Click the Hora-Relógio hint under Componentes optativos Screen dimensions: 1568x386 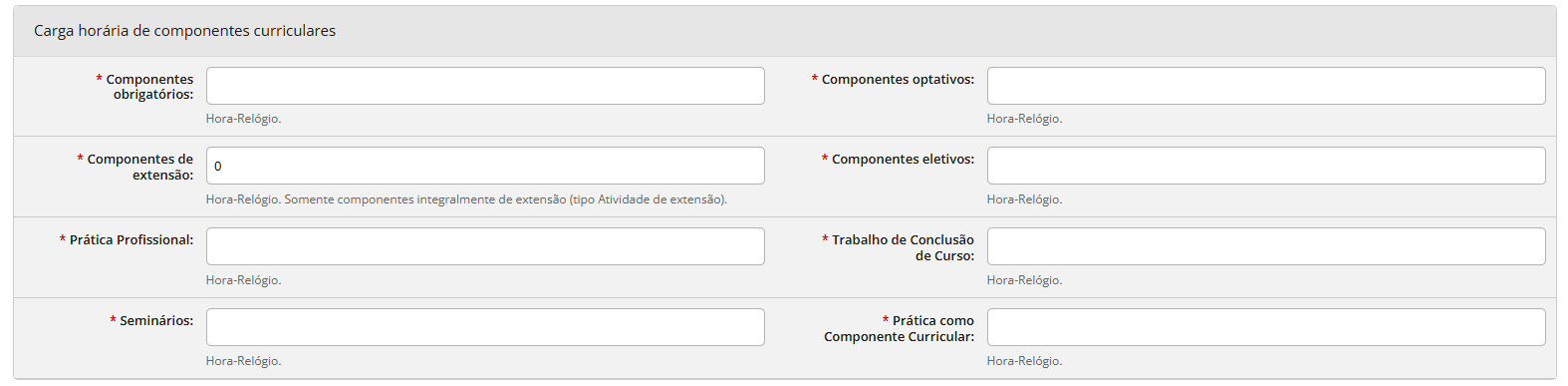point(1024,119)
